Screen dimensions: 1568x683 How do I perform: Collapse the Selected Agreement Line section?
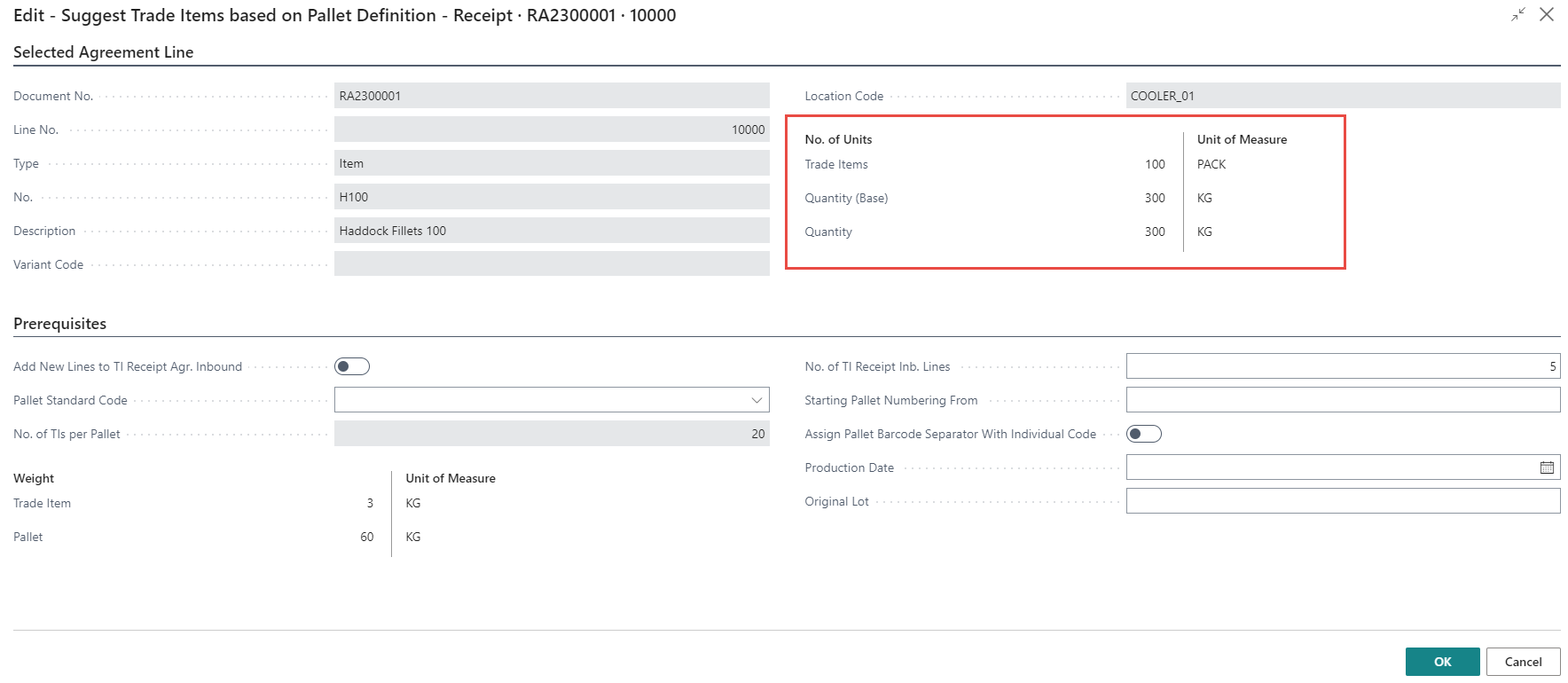(104, 52)
